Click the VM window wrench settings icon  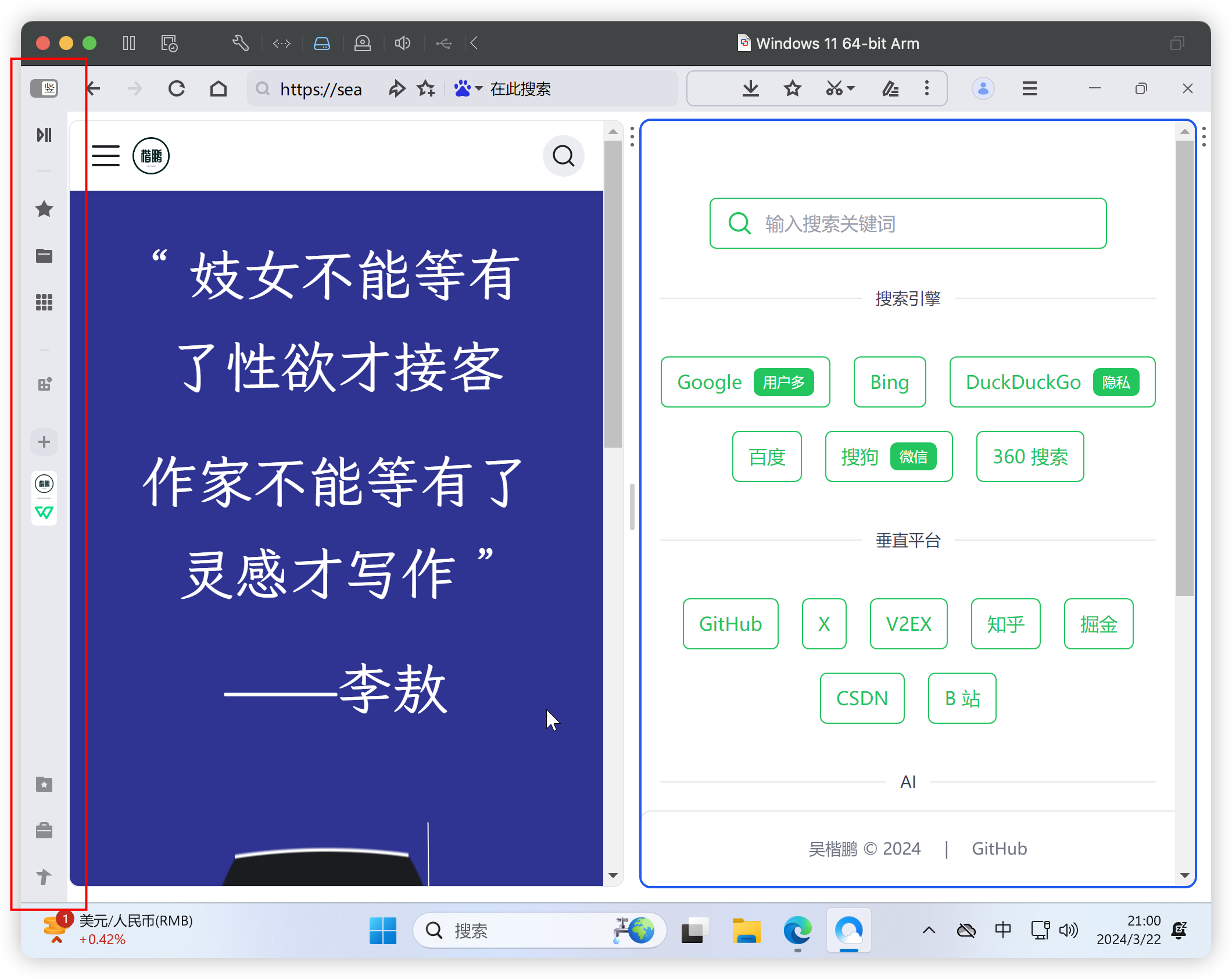point(240,43)
